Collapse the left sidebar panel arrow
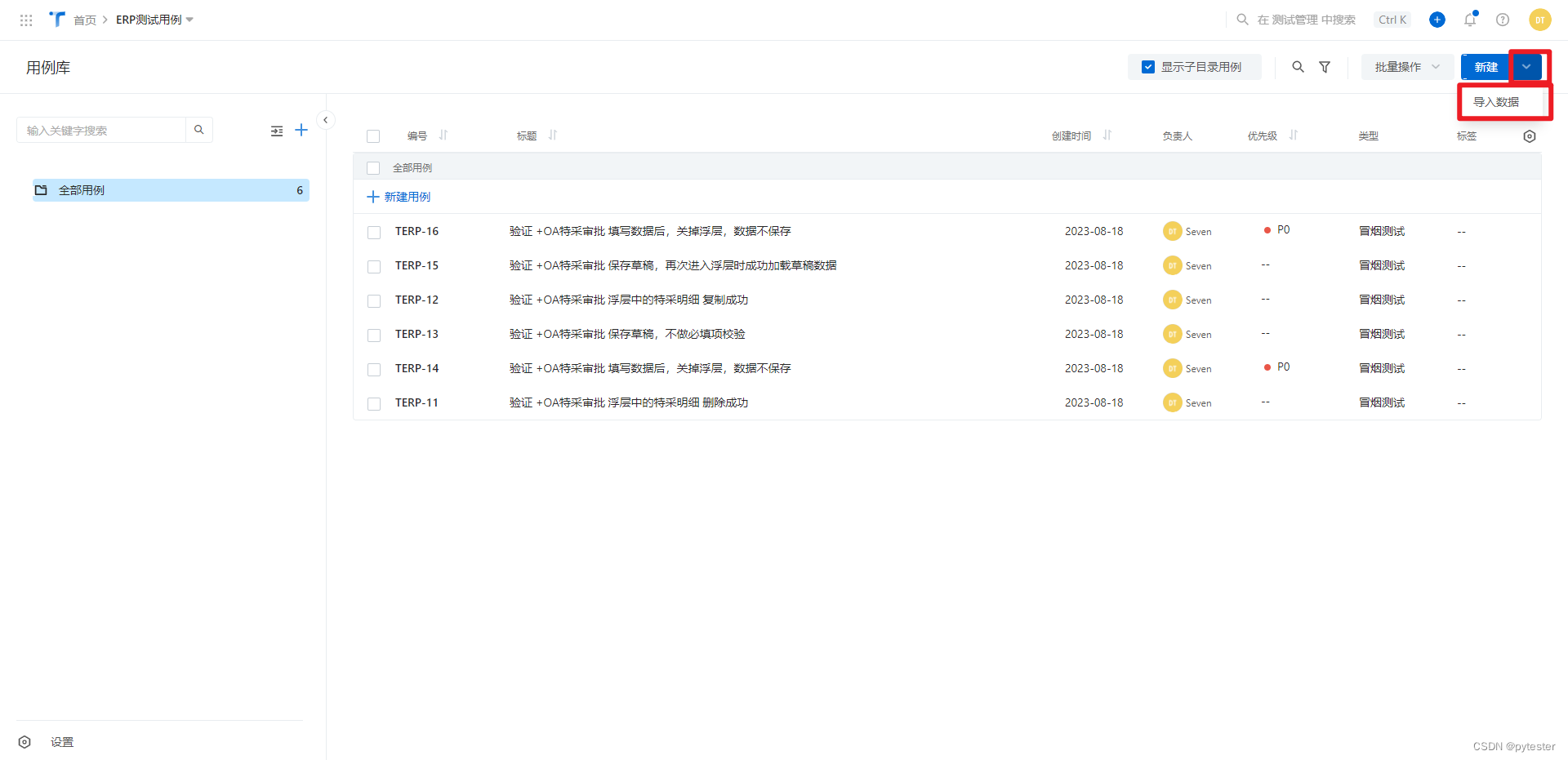This screenshot has width=1568, height=760. coord(325,120)
